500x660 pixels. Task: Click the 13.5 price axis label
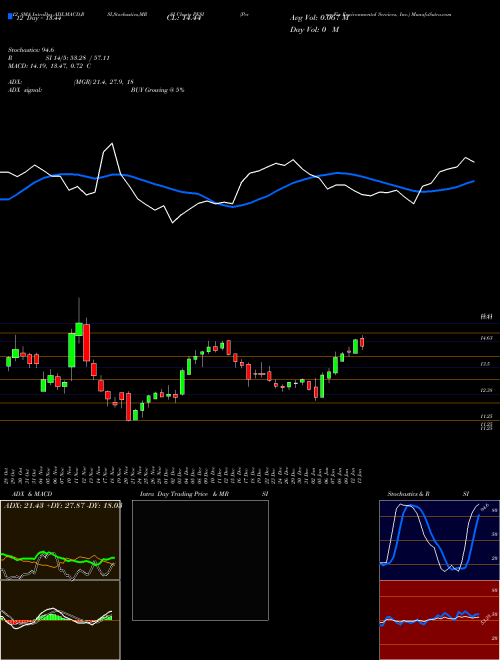pyautogui.click(x=486, y=364)
